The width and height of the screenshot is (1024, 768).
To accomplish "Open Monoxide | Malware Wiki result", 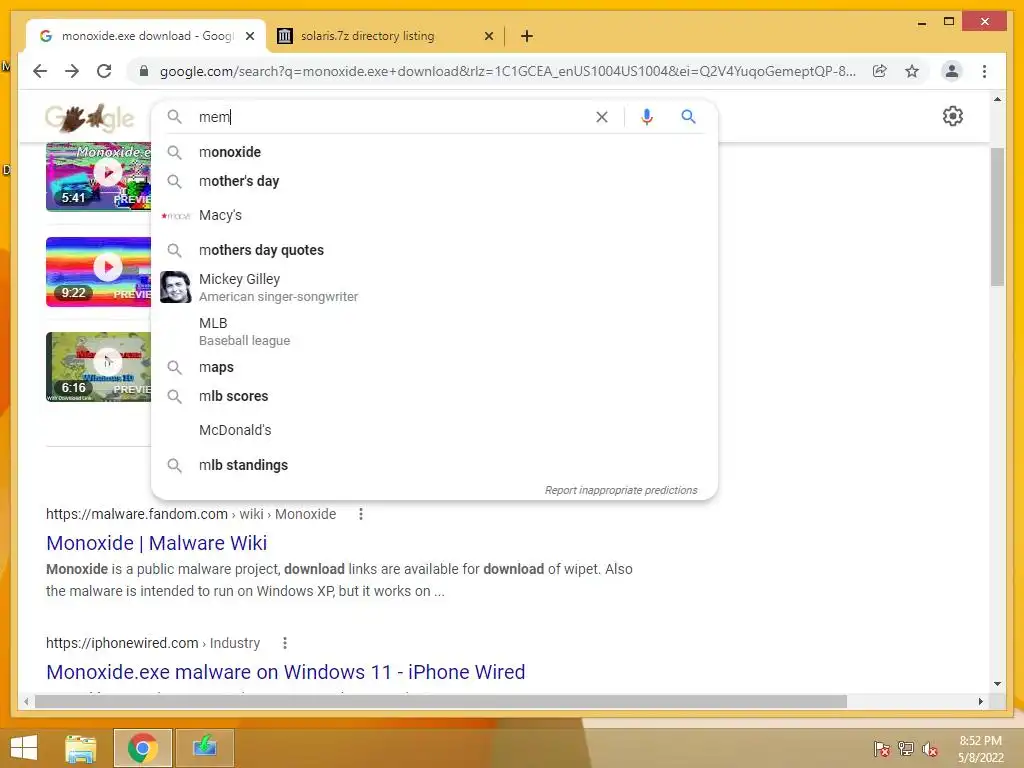I will pos(157,543).
